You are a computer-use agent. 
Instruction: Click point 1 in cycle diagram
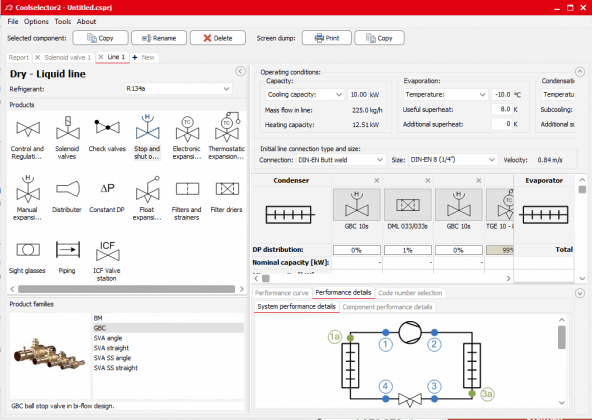[385, 344]
